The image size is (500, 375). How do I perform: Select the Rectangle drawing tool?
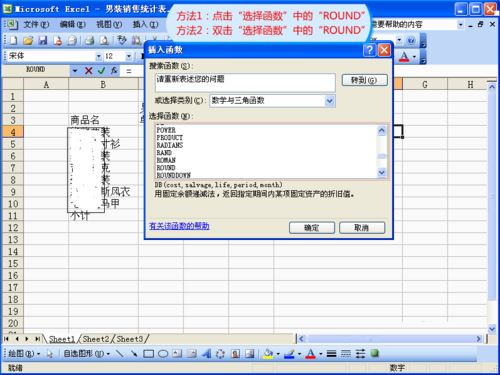click(148, 354)
